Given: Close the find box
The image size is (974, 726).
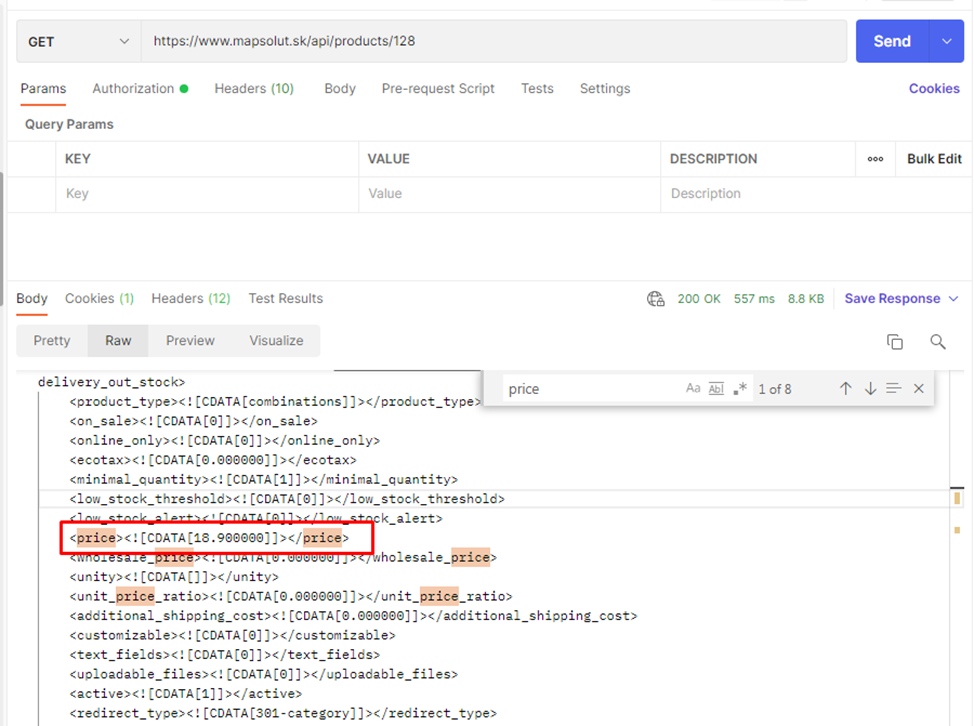Looking at the screenshot, I should tap(919, 389).
